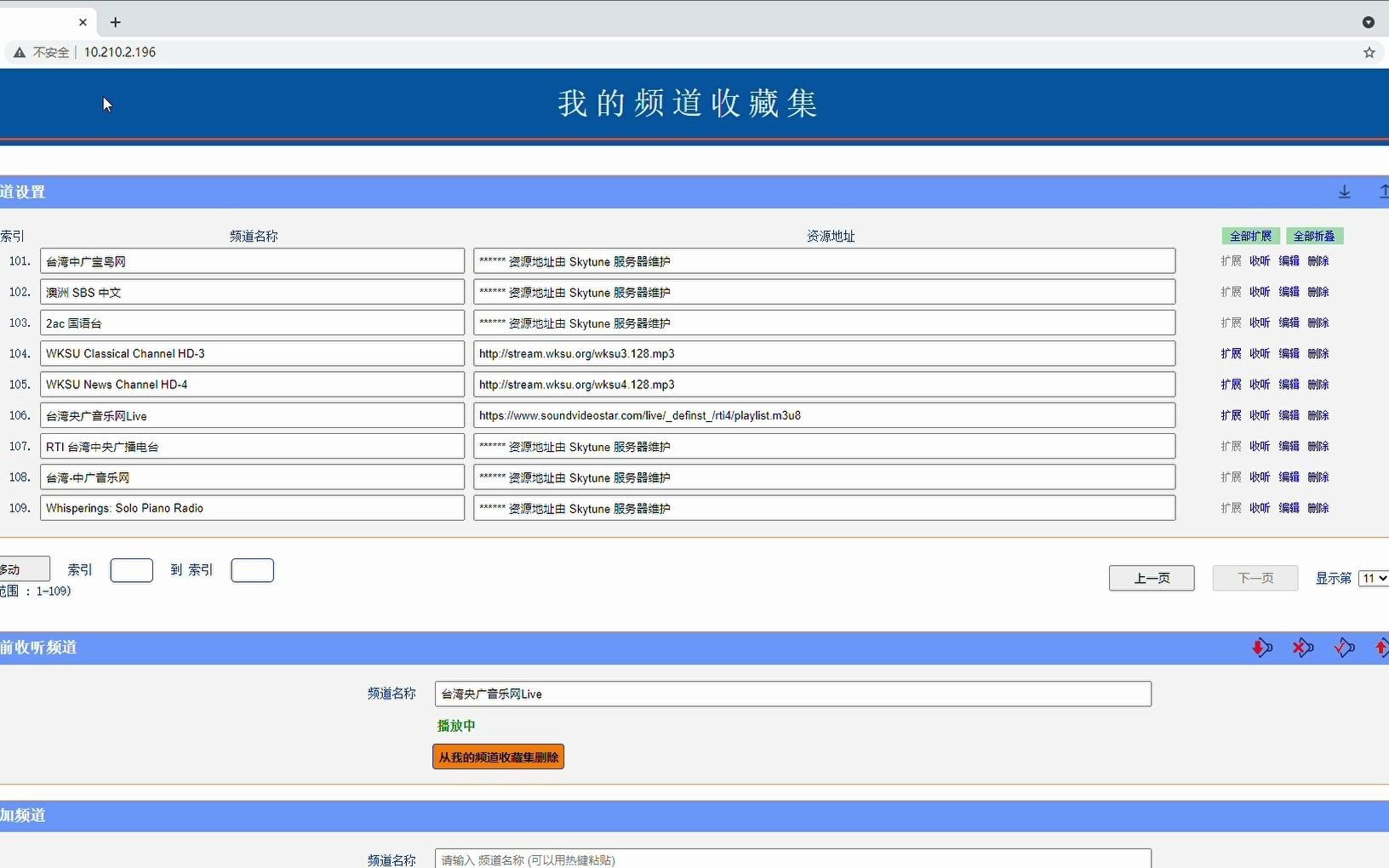The width and height of the screenshot is (1389, 868).
Task: Click 删除 for RTI 台湾中央广播电台
Action: [1318, 446]
